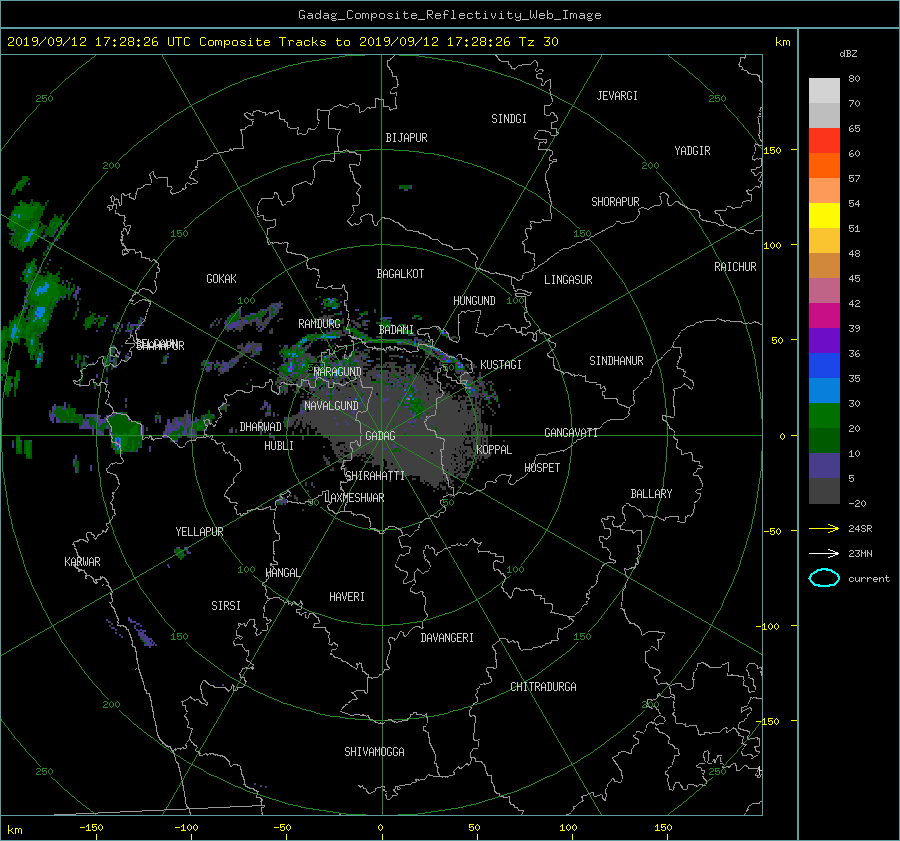Click the HAVERI city label
Screen dimensions: 900x841
point(347,596)
